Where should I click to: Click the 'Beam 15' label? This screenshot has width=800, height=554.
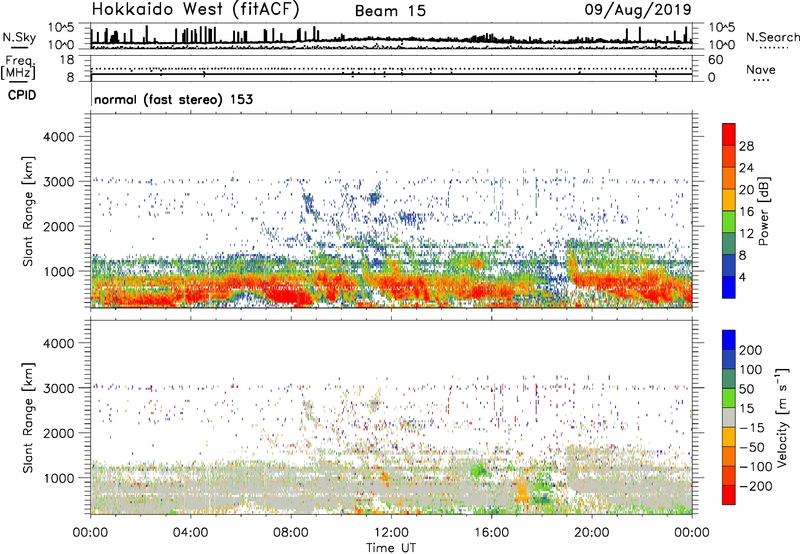coord(390,11)
